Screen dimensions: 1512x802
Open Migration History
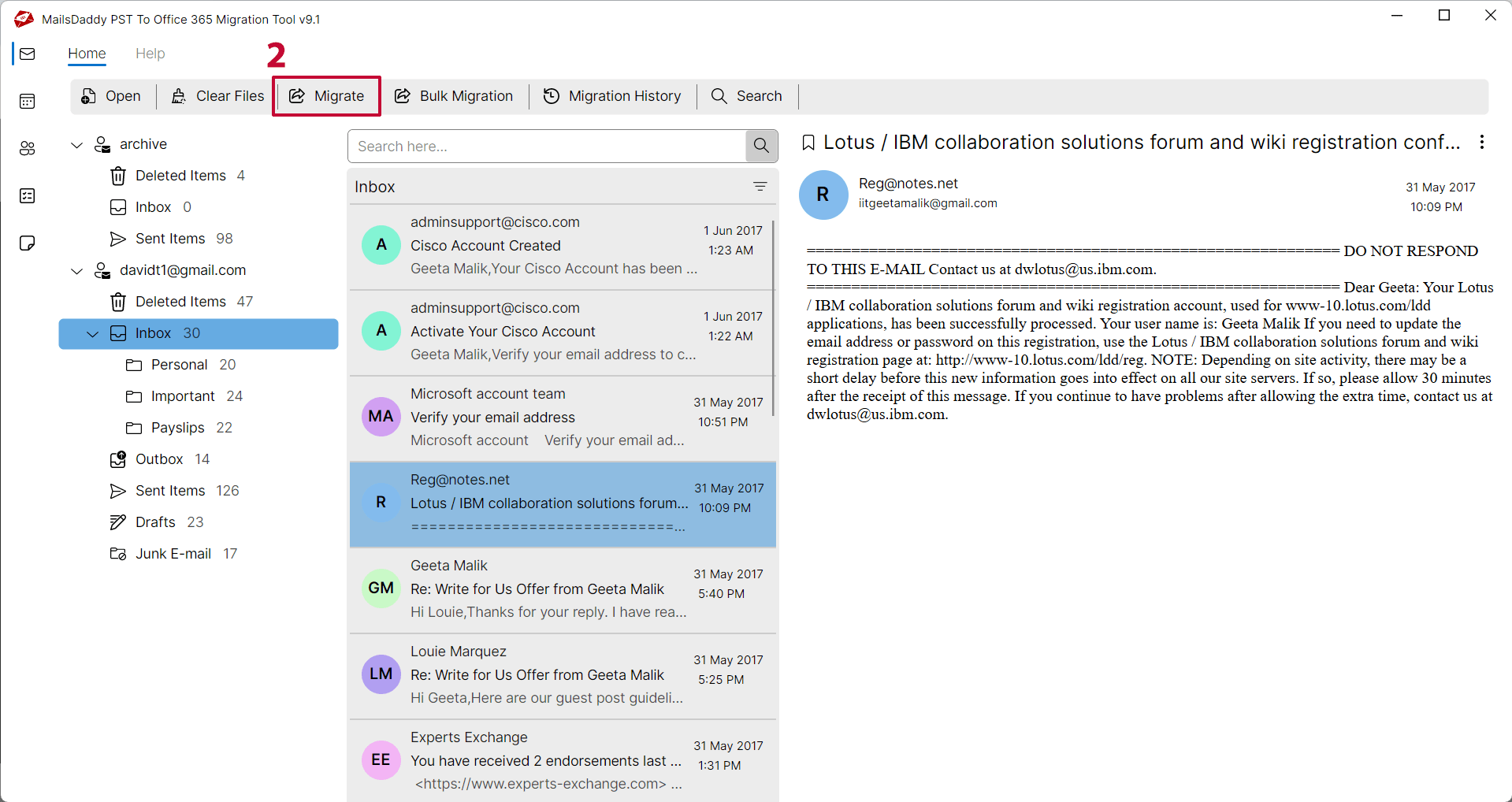[x=612, y=96]
